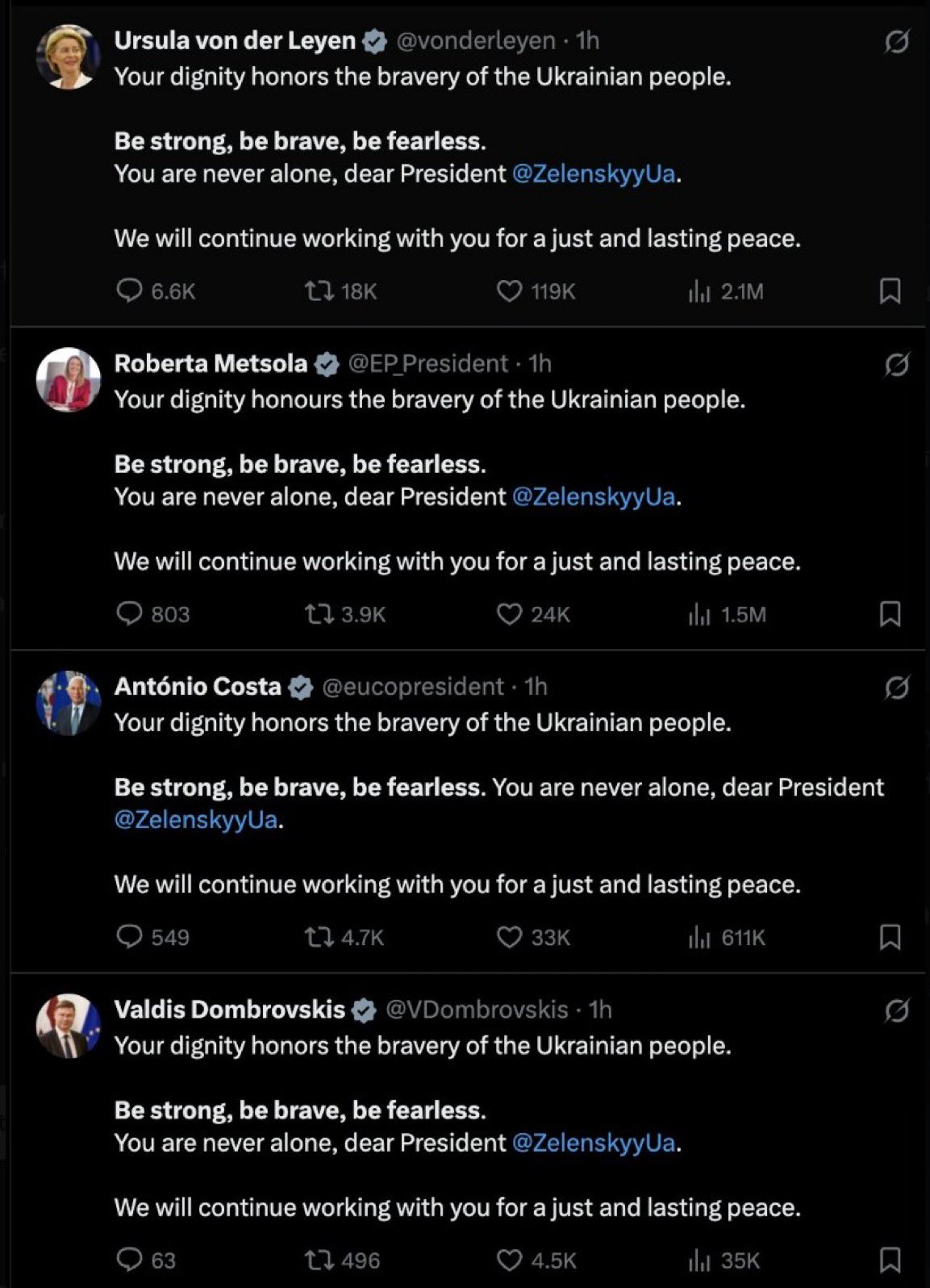
Task: Click @ZelenskyyUa mention in Costa's tweet
Action: click(196, 820)
